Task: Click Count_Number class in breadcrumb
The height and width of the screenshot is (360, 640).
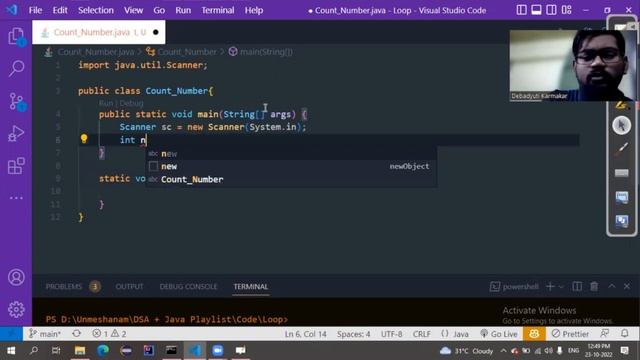Action: [x=187, y=52]
